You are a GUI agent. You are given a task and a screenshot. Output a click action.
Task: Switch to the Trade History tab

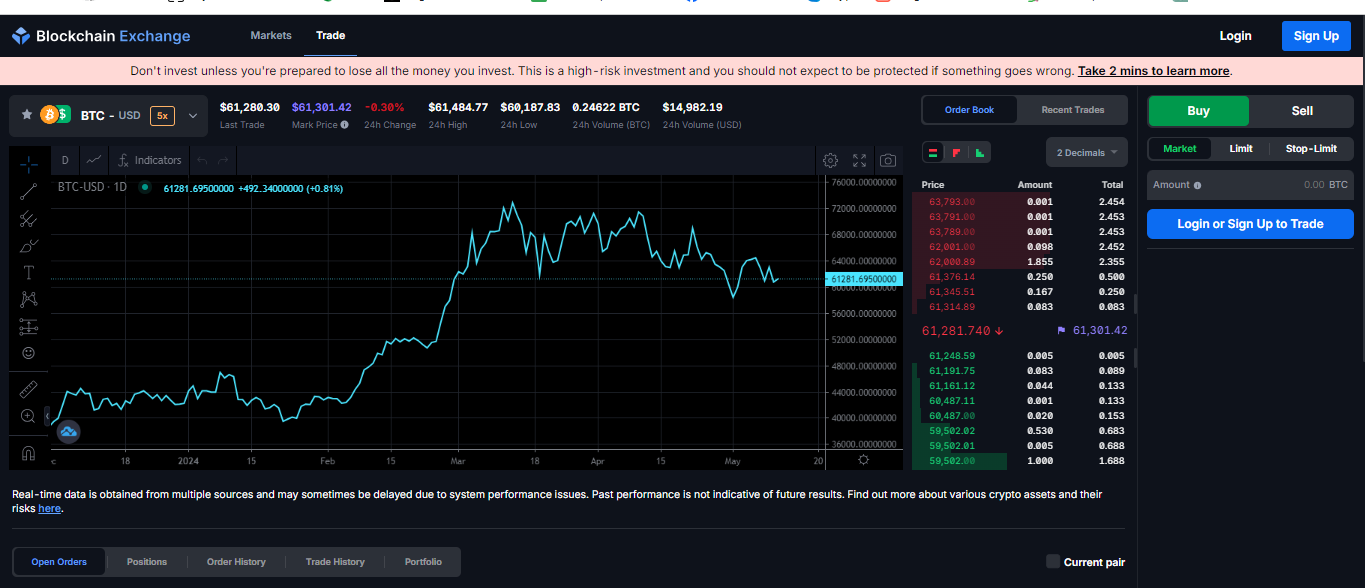[334, 562]
